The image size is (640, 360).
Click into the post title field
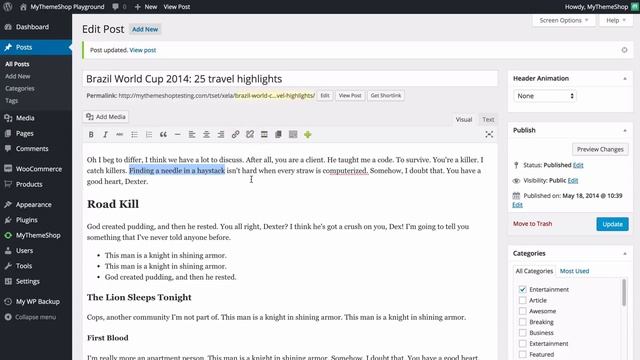point(290,79)
